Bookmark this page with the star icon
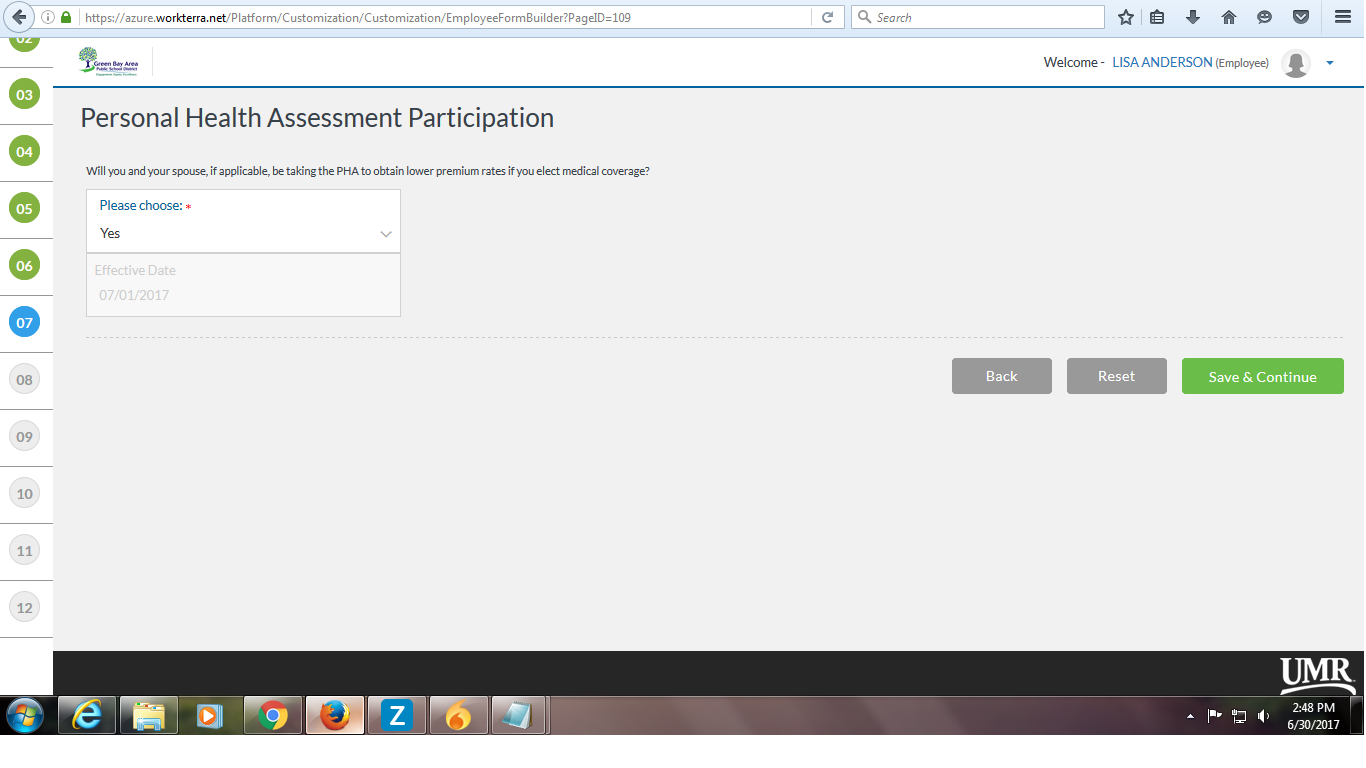 [1126, 17]
